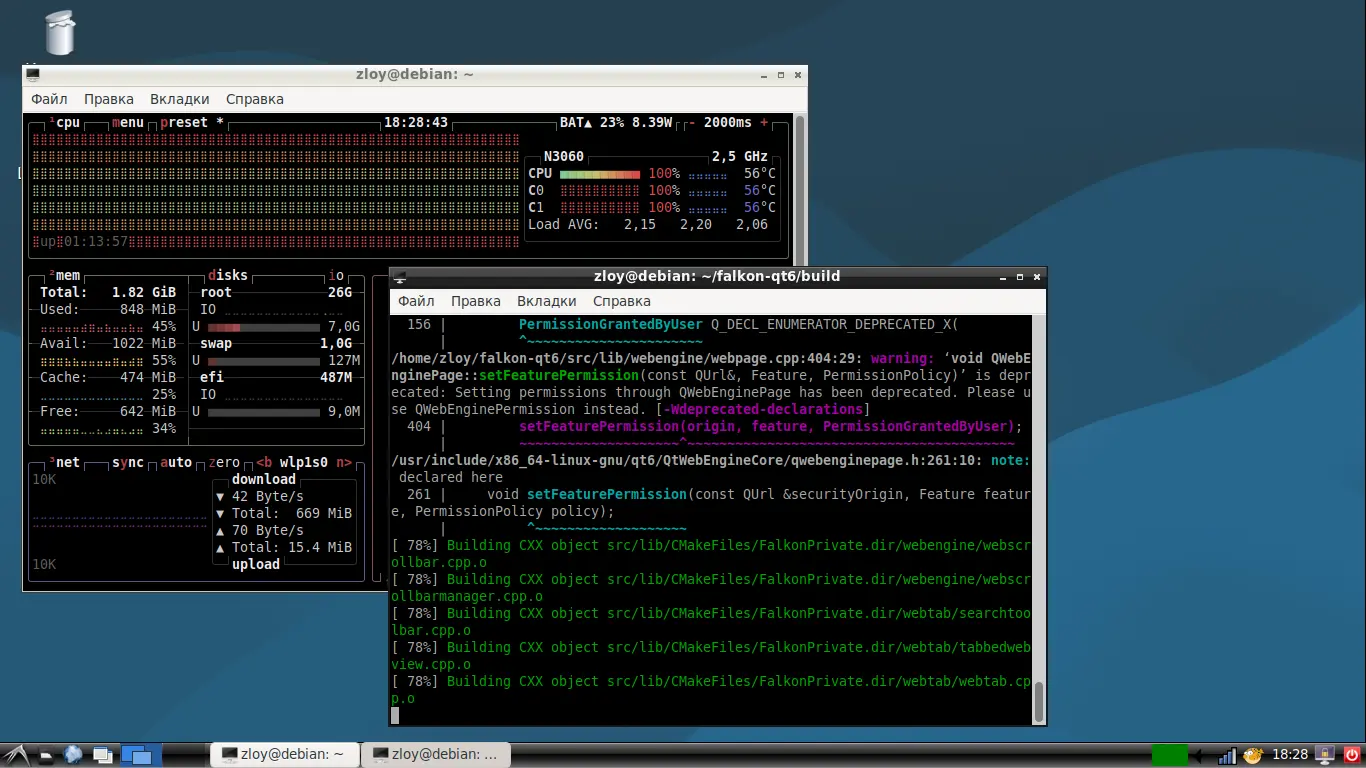The height and width of the screenshot is (768, 1366).
Task: Toggle the io mode in disks panel
Action: pos(337,275)
